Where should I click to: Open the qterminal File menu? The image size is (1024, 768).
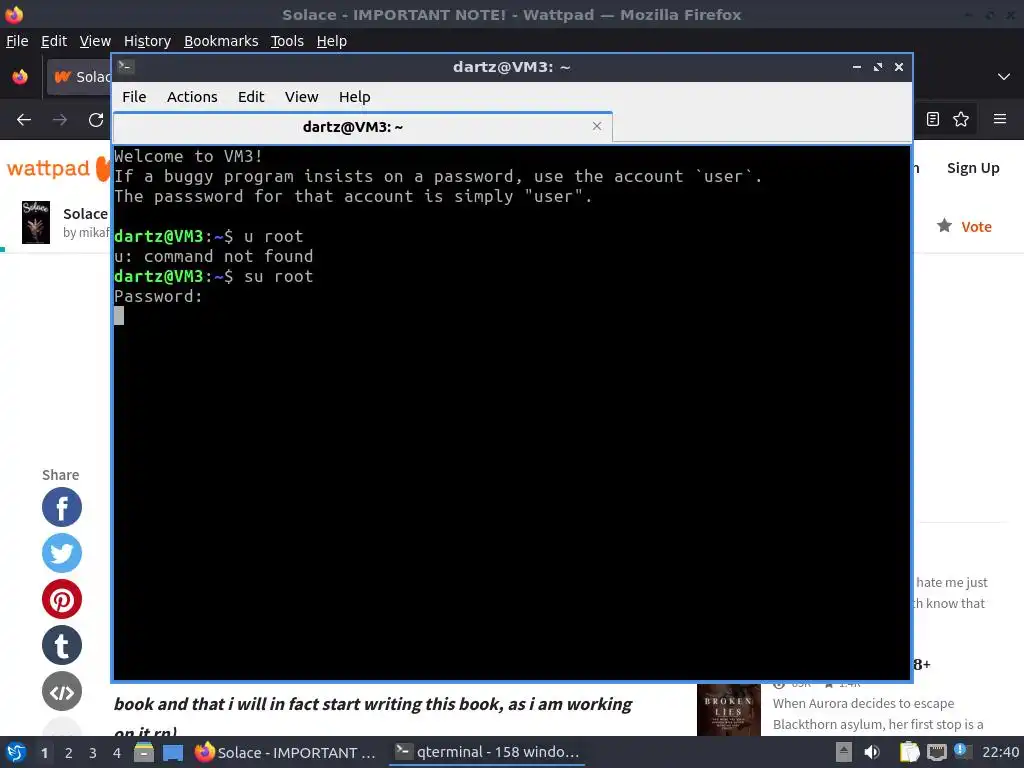coord(134,97)
